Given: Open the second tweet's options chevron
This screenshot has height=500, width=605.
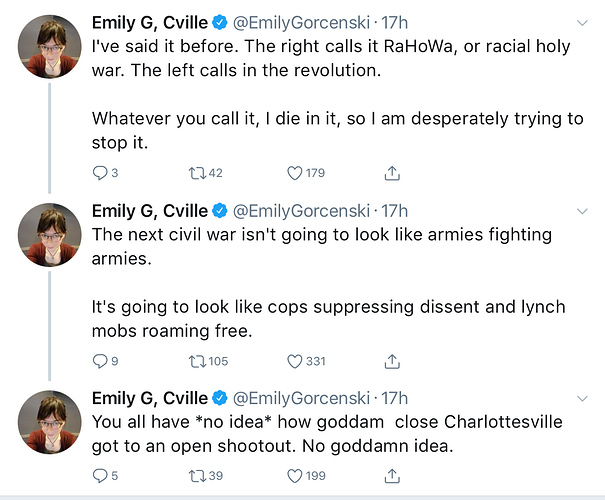Looking at the screenshot, I should (582, 211).
